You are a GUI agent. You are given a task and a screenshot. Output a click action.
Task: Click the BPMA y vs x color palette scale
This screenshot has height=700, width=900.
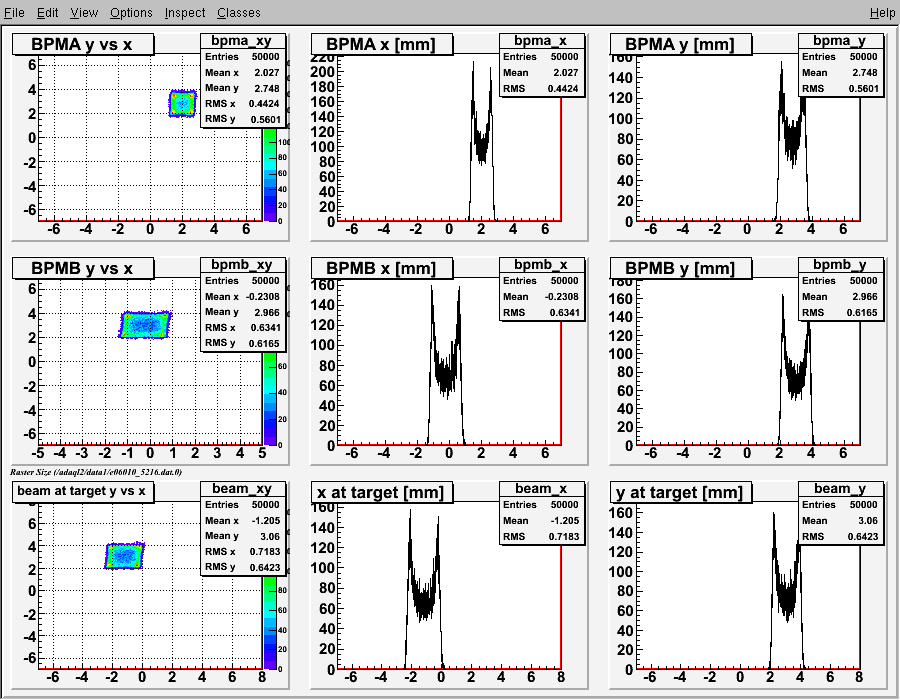(270, 174)
